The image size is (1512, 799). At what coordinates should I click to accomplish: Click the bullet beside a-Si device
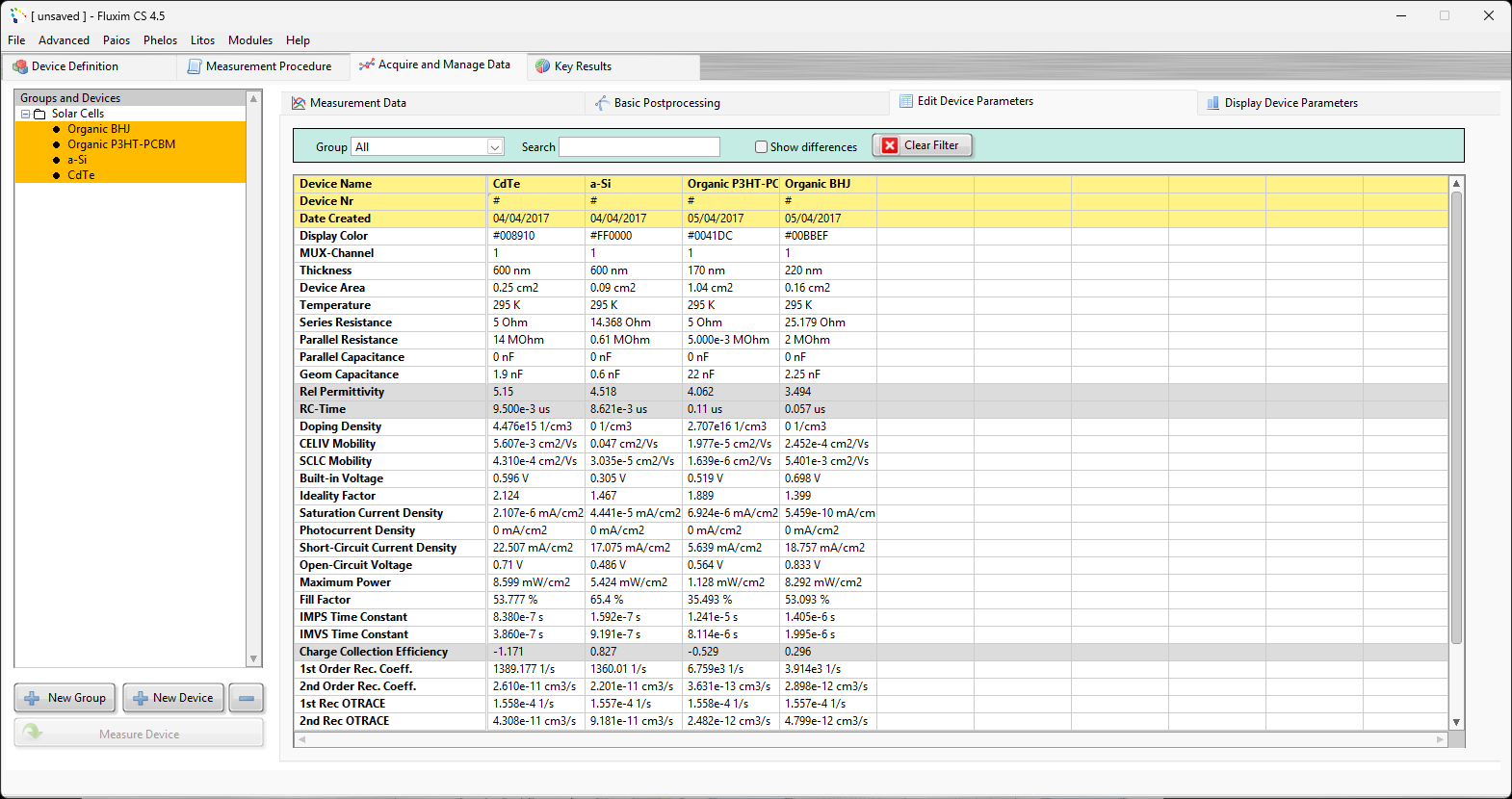coord(57,160)
